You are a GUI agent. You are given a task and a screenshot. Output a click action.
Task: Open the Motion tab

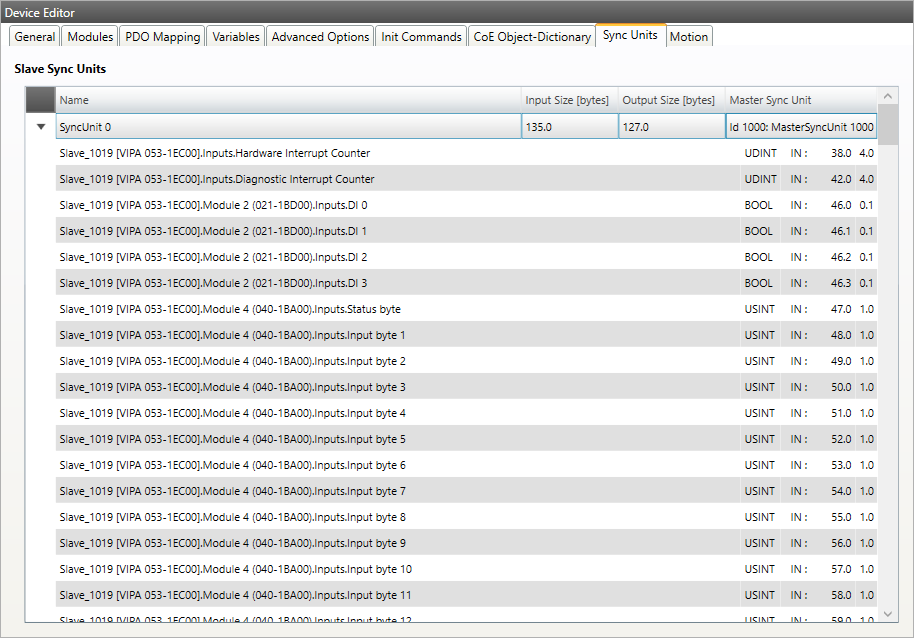[689, 37]
